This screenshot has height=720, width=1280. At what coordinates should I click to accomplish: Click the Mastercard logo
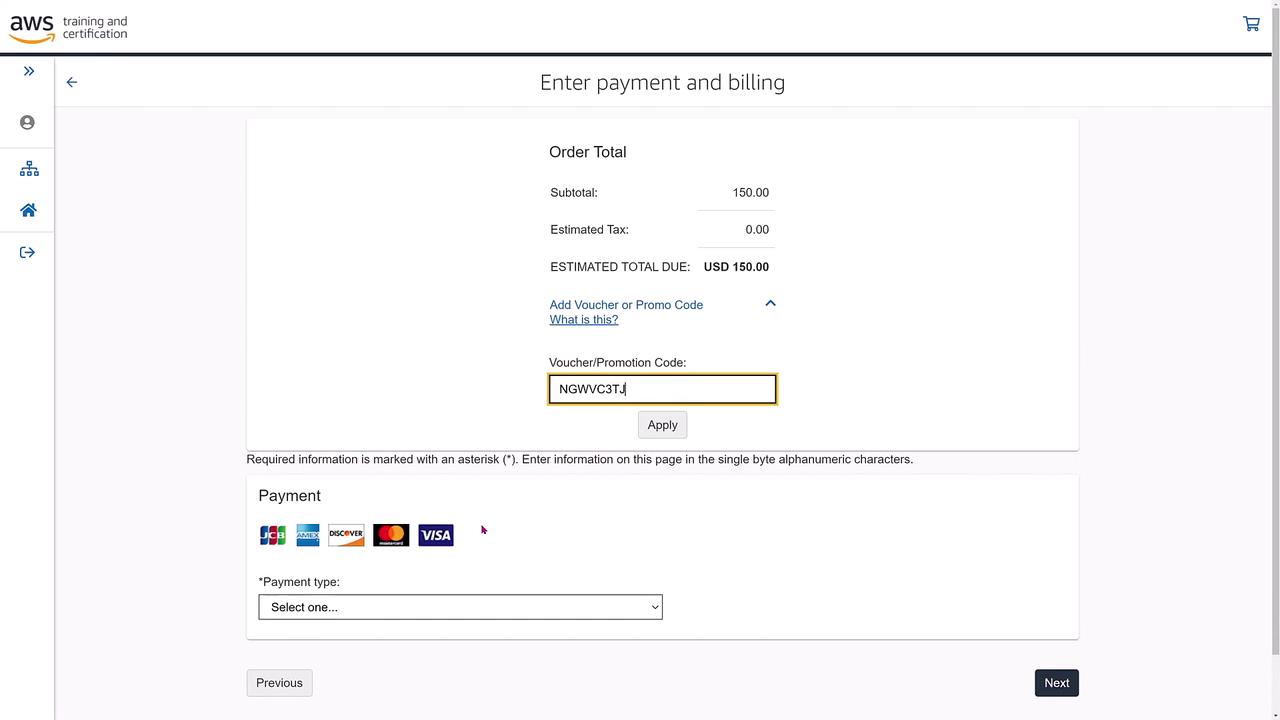click(391, 535)
